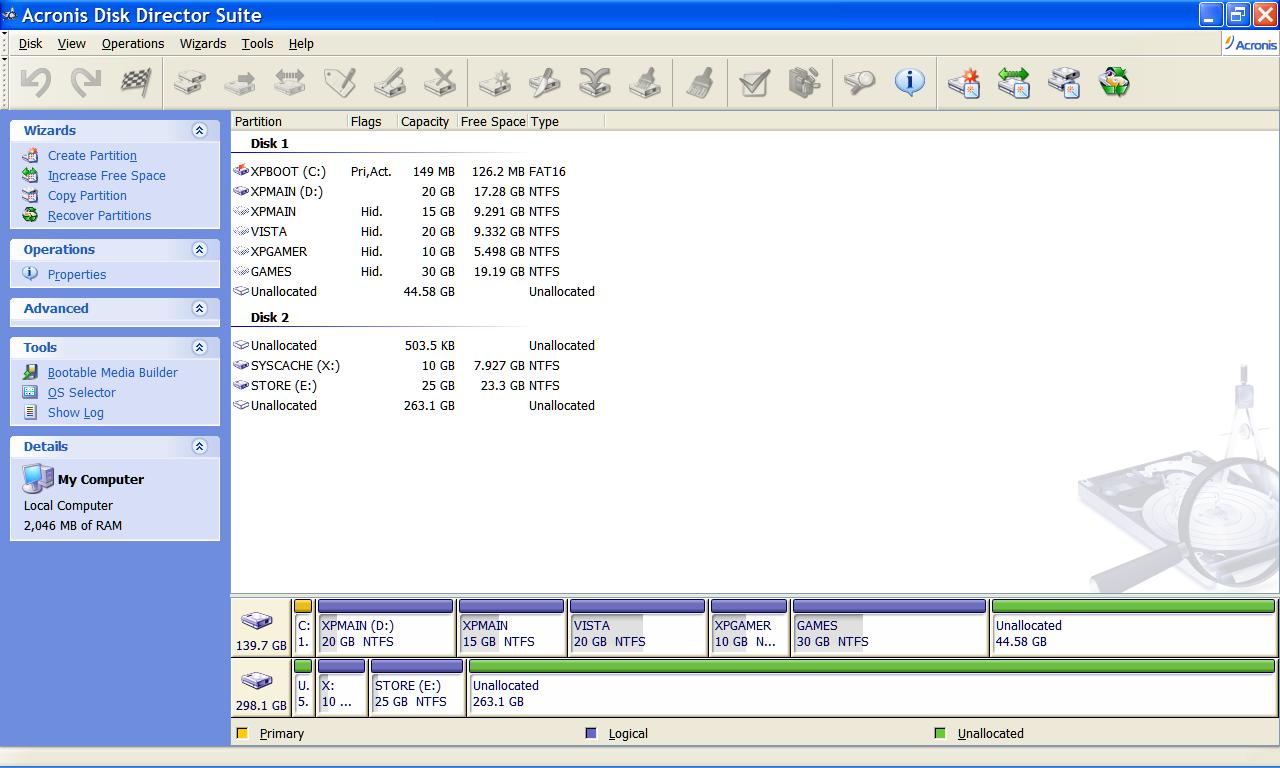Click the blue Logical legend swatch

[x=591, y=733]
